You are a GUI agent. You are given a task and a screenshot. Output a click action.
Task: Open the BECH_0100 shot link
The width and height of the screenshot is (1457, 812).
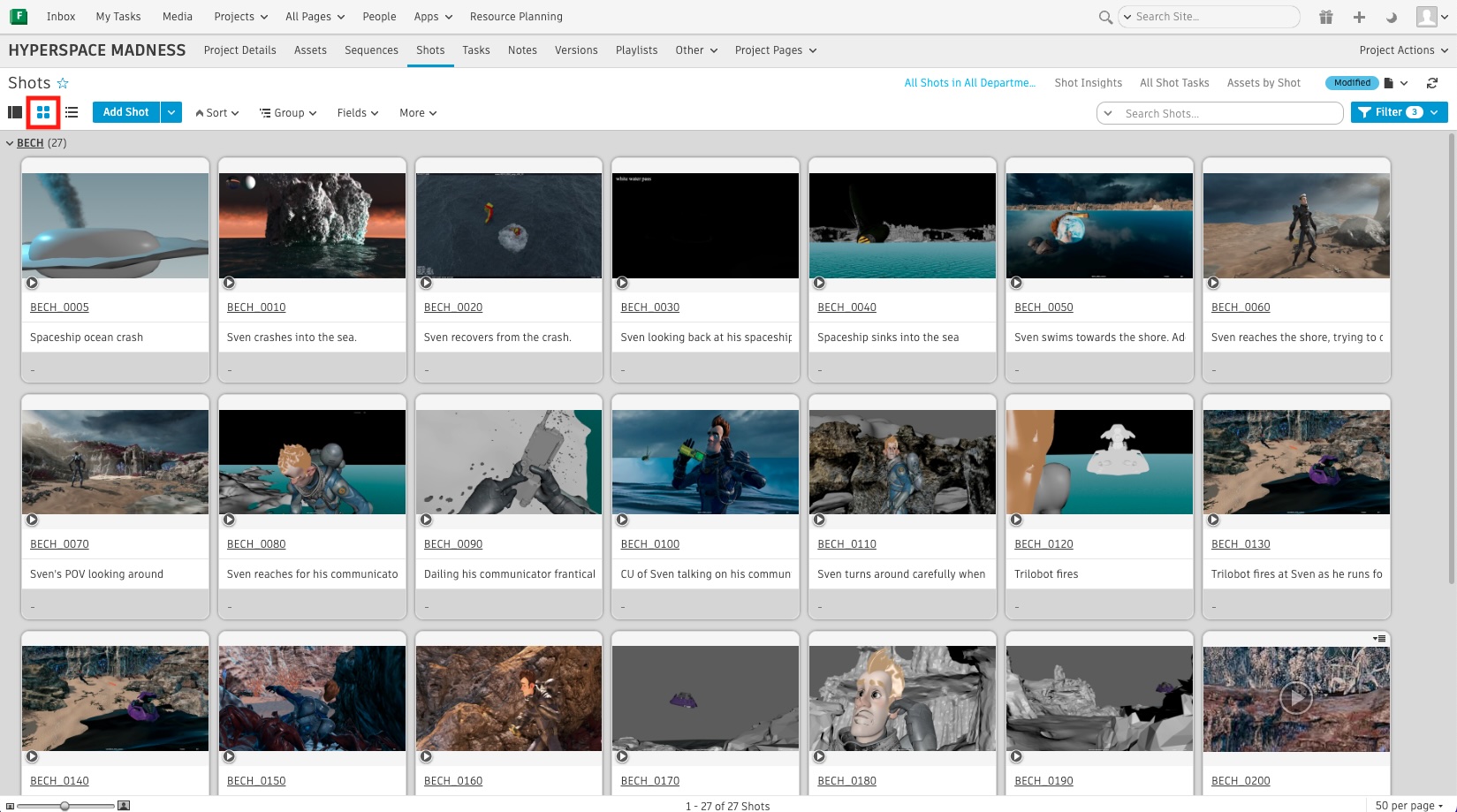pos(650,544)
